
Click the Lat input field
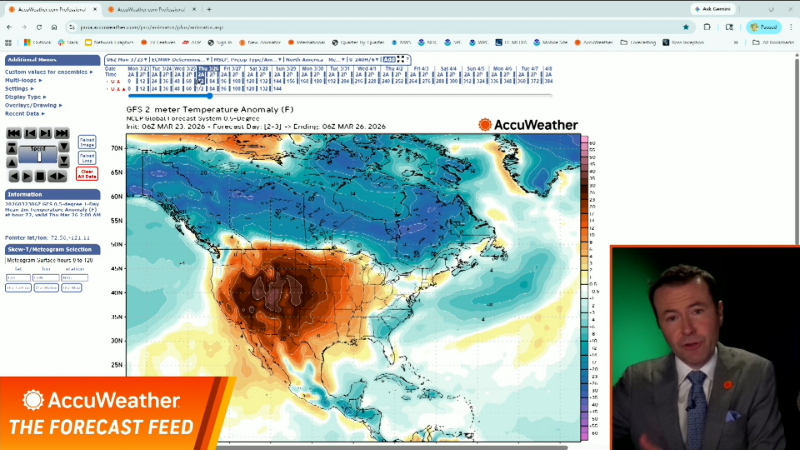pyautogui.click(x=18, y=277)
